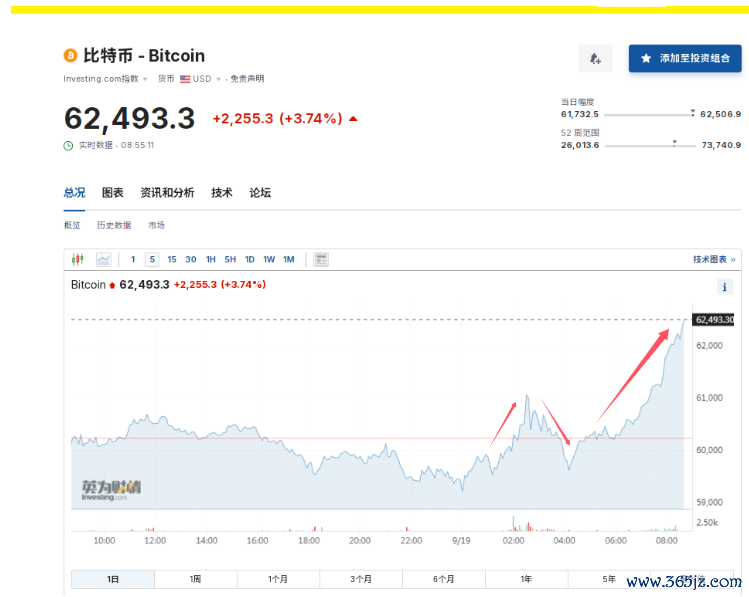Select the 1 minute interval
Screen dimensions: 749x597
pos(133,259)
